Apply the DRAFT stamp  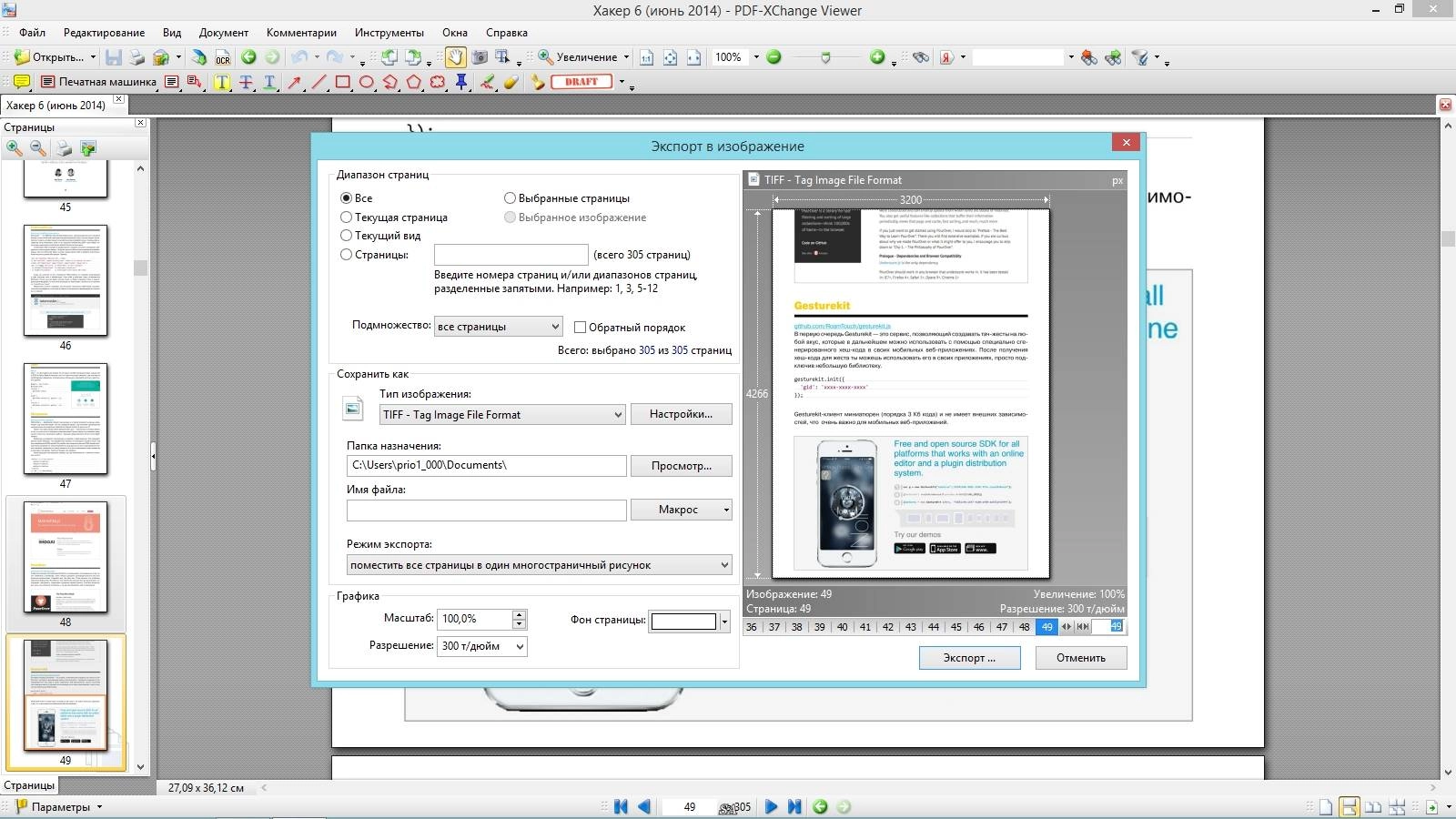(581, 82)
